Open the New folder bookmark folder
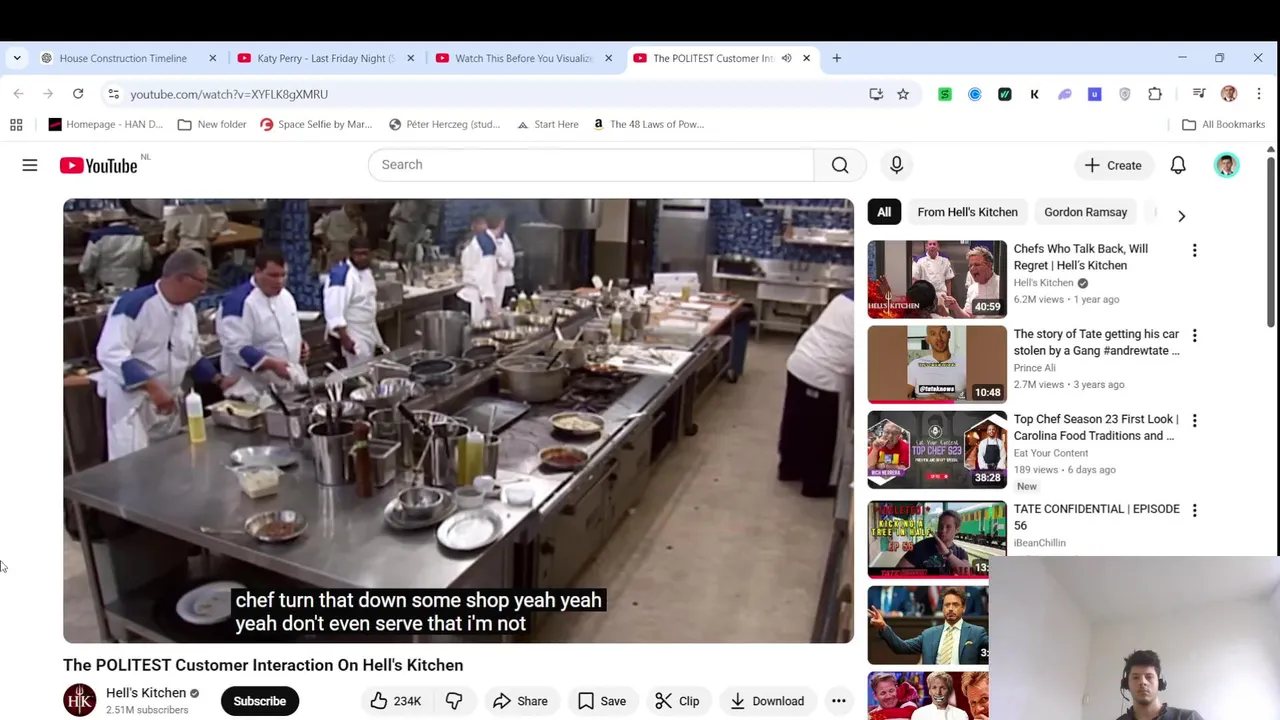 [x=212, y=124]
